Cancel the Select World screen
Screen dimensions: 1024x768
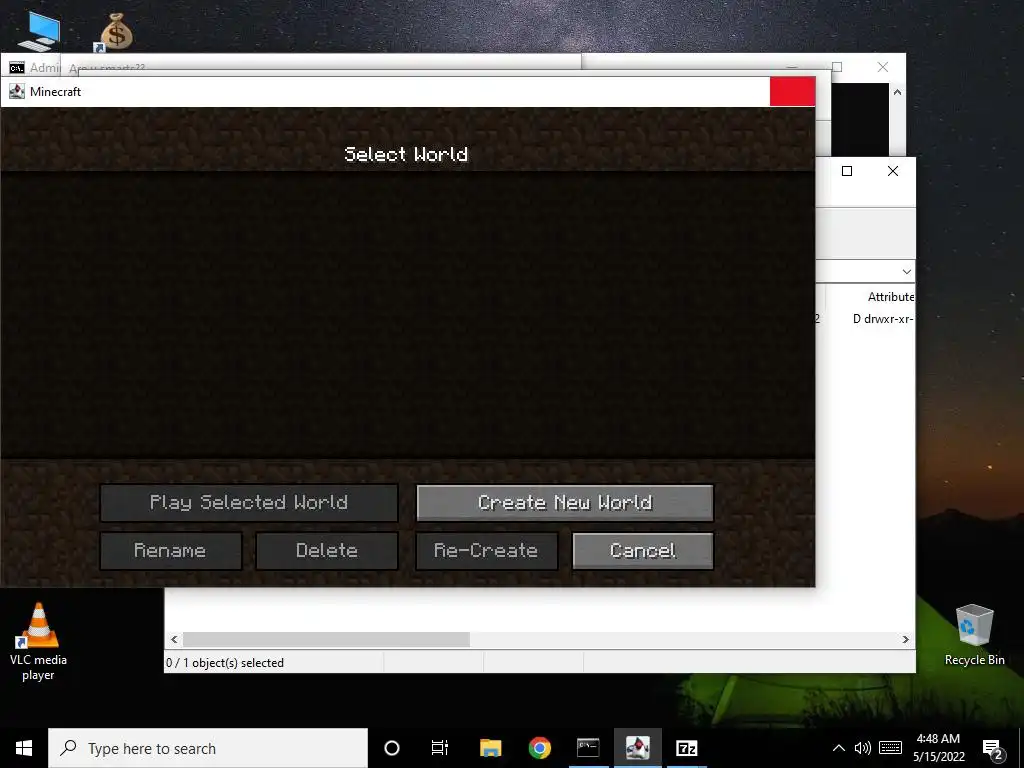pos(643,551)
